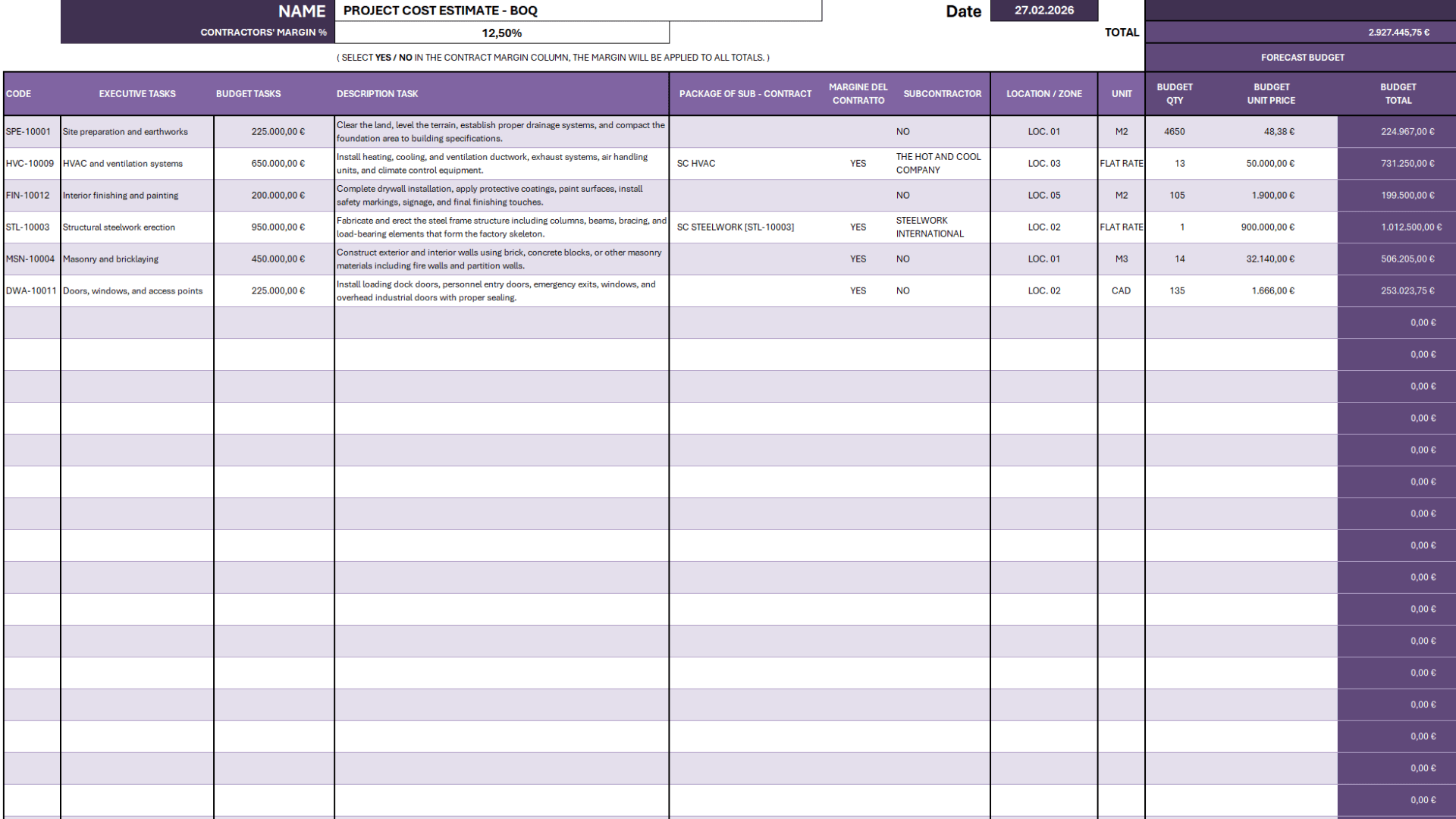Select the FLAT RATE unit for Structural steelwork

click(1122, 227)
